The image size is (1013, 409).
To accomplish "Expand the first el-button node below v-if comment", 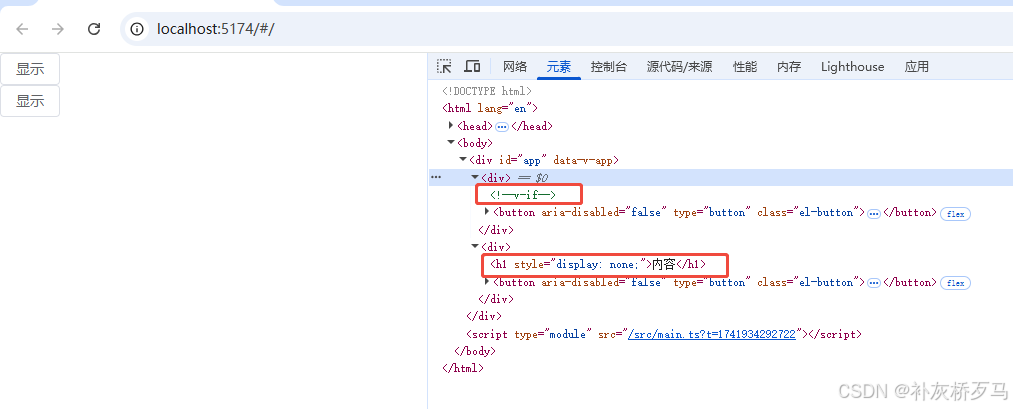I will [x=487, y=211].
